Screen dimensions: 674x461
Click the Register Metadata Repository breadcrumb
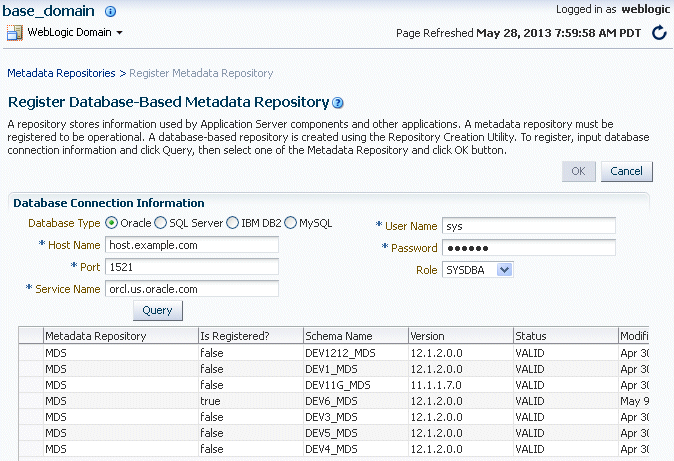[201, 73]
